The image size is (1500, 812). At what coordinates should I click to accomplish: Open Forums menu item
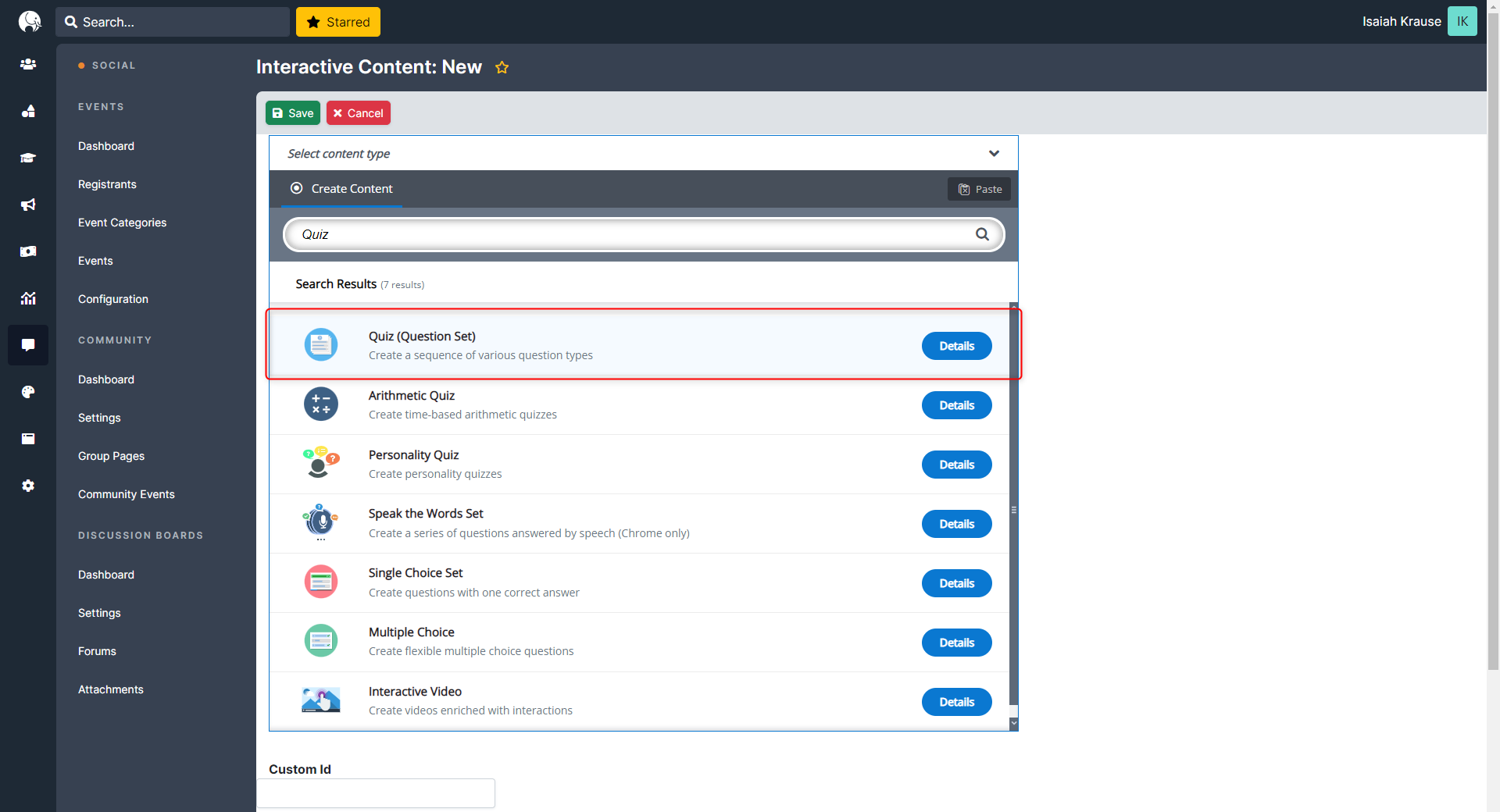point(97,651)
